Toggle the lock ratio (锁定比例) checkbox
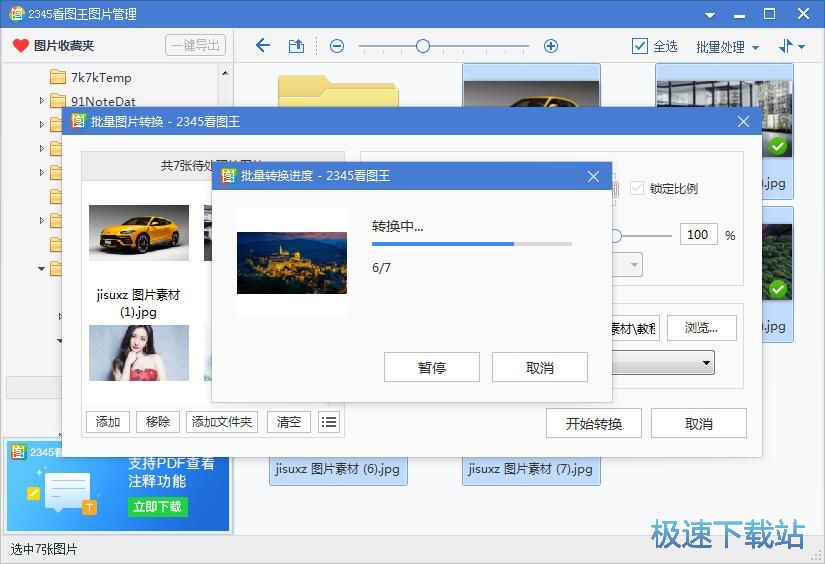 [637, 188]
